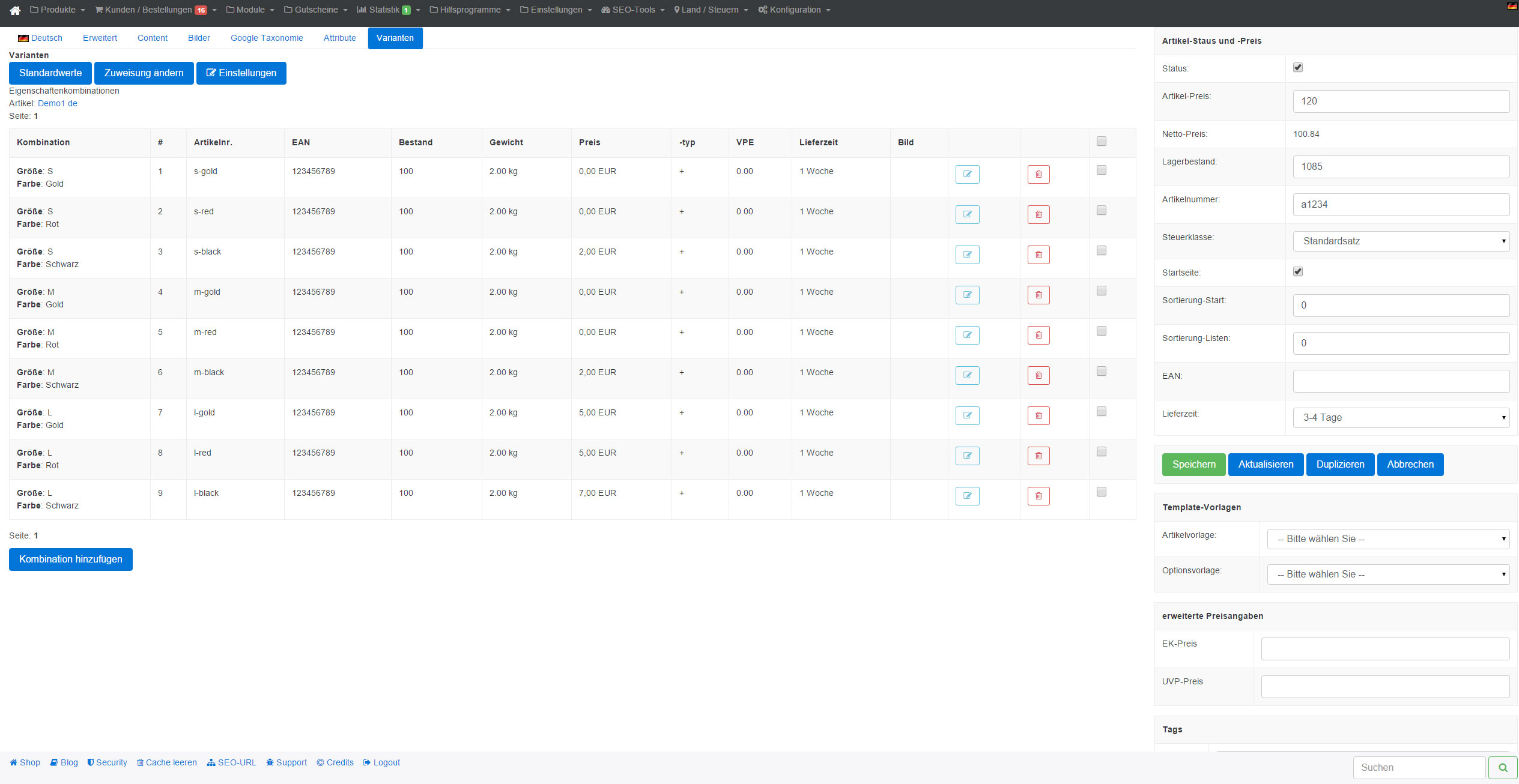Expand the Lieferzeit dropdown
1519x784 pixels.
[1401, 418]
